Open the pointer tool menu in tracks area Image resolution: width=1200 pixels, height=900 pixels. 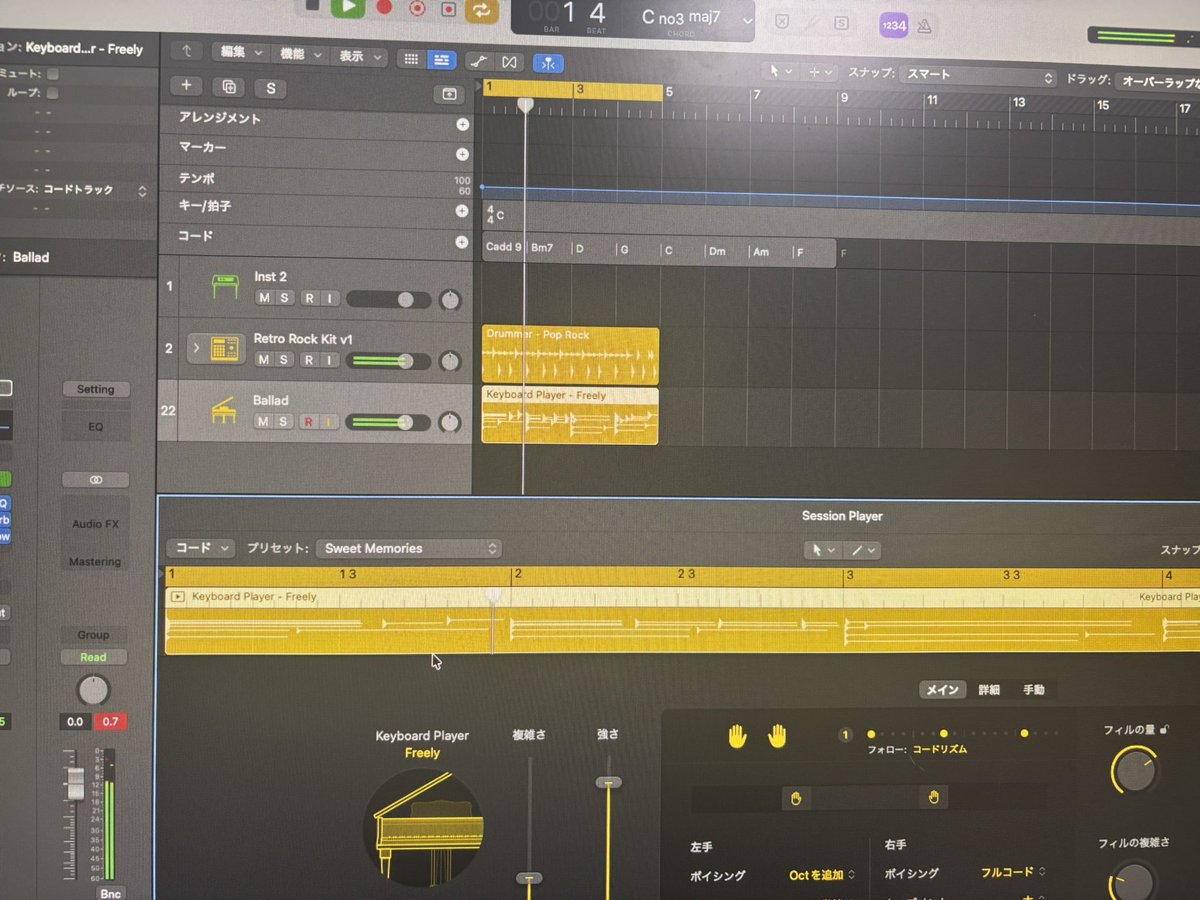(778, 71)
